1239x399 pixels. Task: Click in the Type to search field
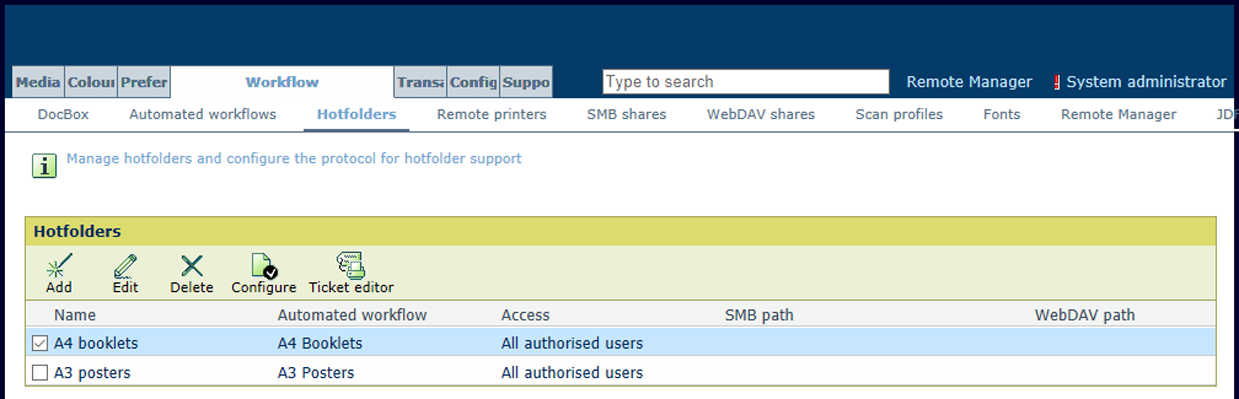click(x=746, y=82)
